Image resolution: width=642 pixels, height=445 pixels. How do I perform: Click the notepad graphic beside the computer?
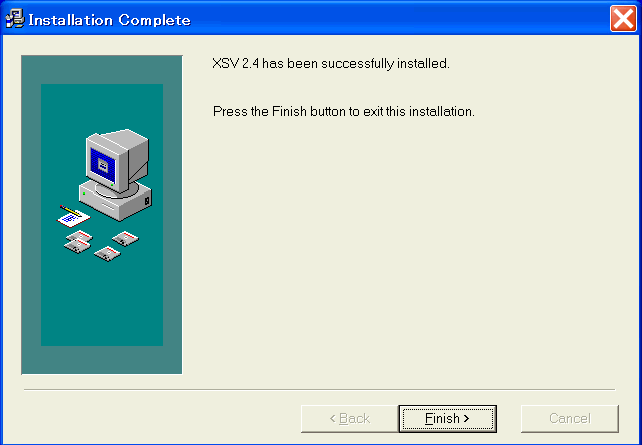[74, 217]
